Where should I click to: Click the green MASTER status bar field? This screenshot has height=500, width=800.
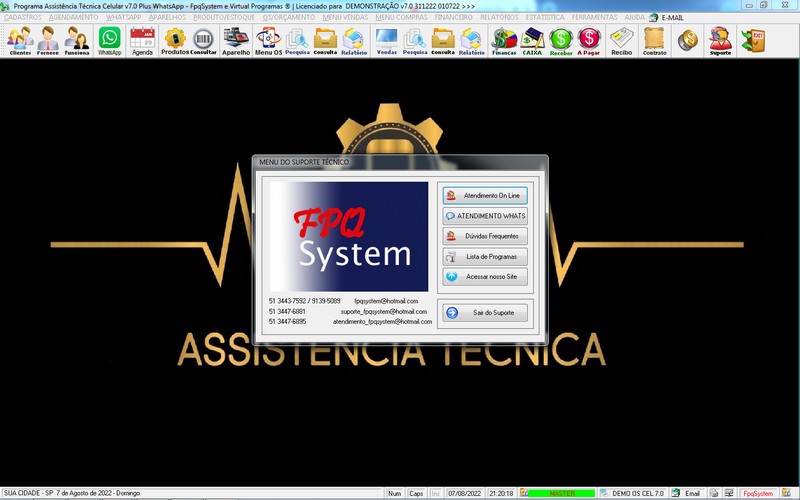click(x=561, y=493)
